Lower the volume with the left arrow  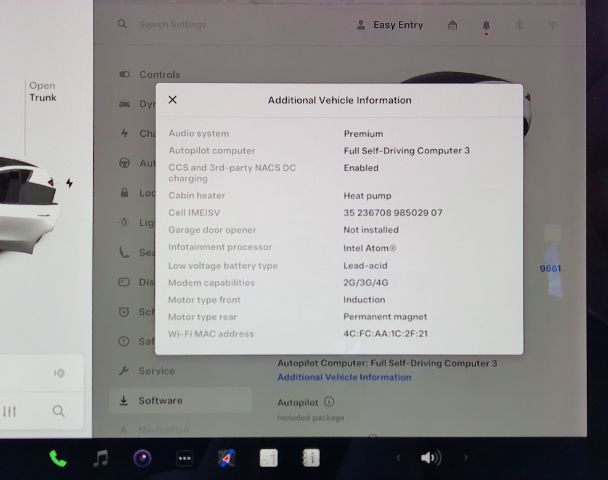click(398, 458)
